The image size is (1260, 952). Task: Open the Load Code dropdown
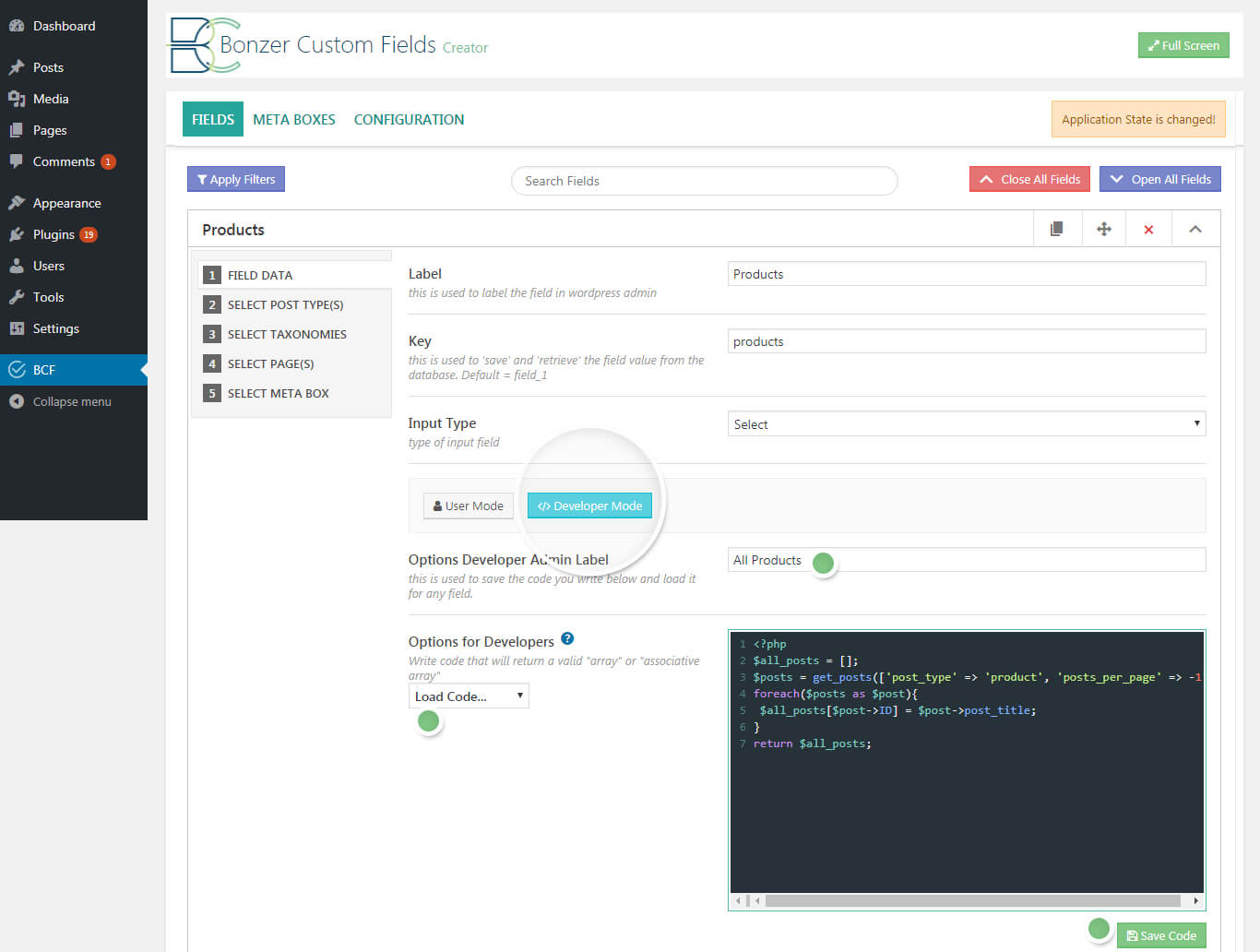tap(469, 696)
